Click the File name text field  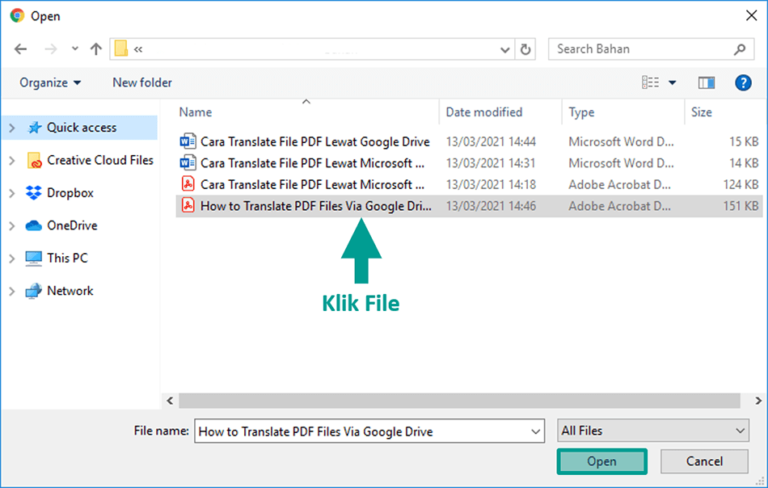click(x=362, y=431)
